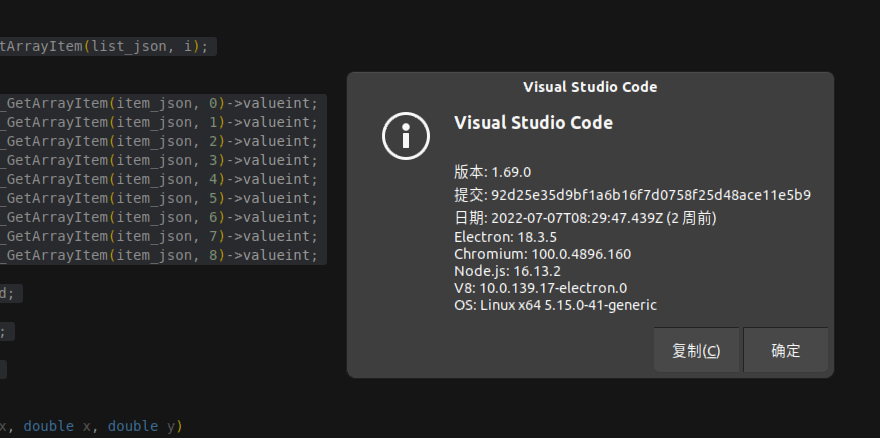Confirm dialog with 确定 button
Image resolution: width=880 pixels, height=438 pixels.
pyautogui.click(x=785, y=350)
